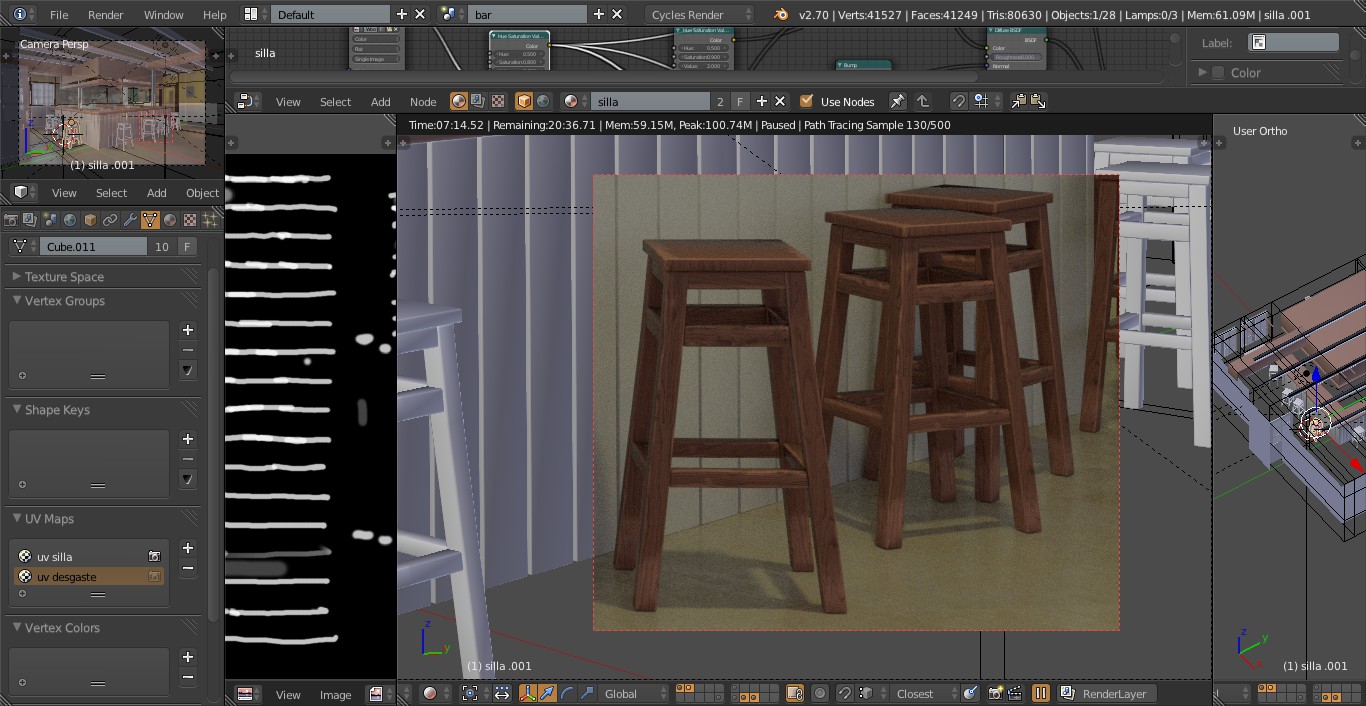
Task: Open the Global transform orientation dropdown
Action: pos(635,693)
